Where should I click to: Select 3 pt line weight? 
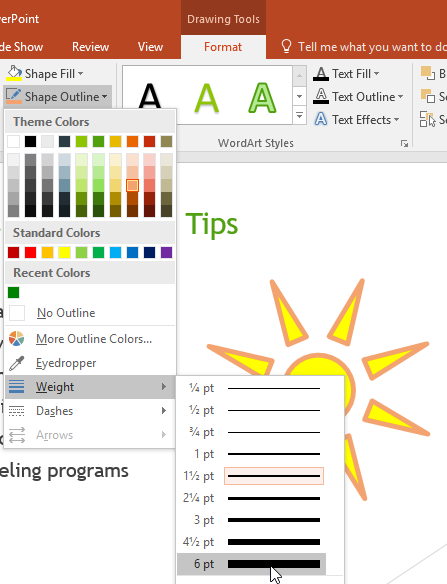tap(251, 520)
